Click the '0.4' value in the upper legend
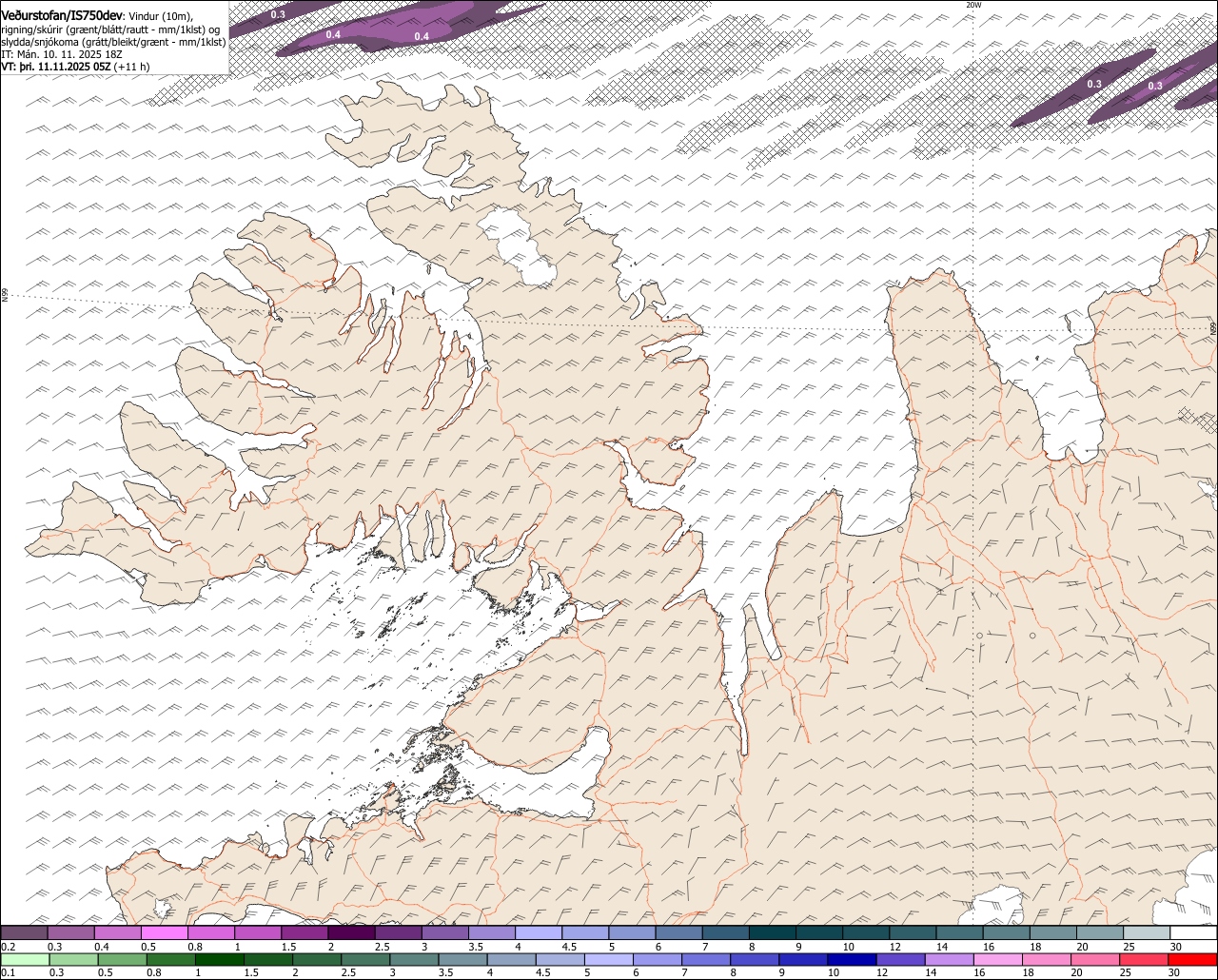Image resolution: width=1218 pixels, height=980 pixels. [x=102, y=947]
